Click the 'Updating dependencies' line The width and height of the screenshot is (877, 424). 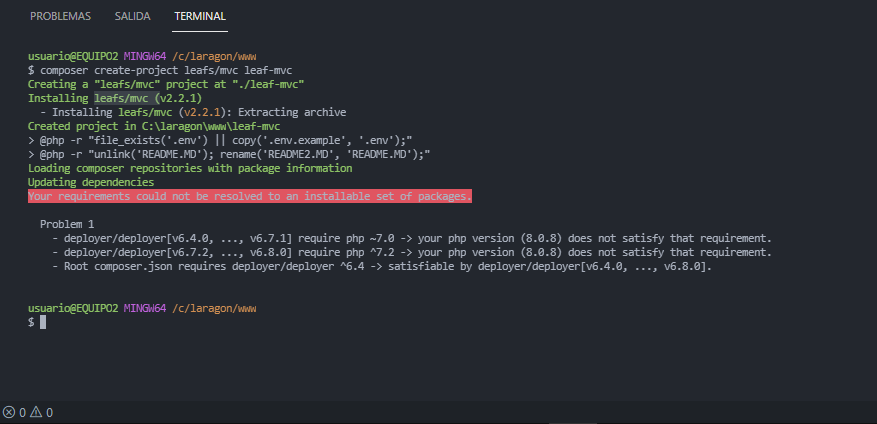[91, 182]
